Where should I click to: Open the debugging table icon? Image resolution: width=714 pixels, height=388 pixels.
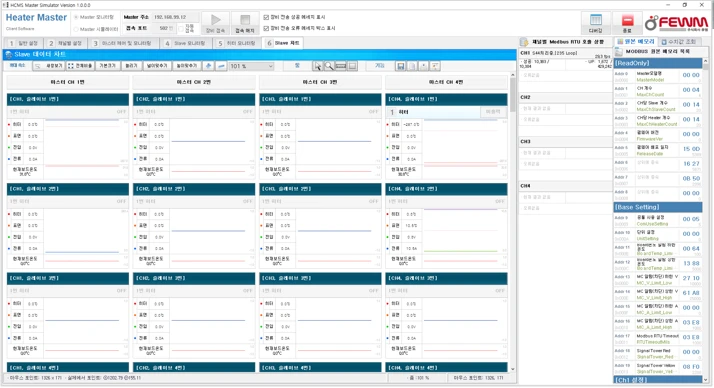(596, 20)
